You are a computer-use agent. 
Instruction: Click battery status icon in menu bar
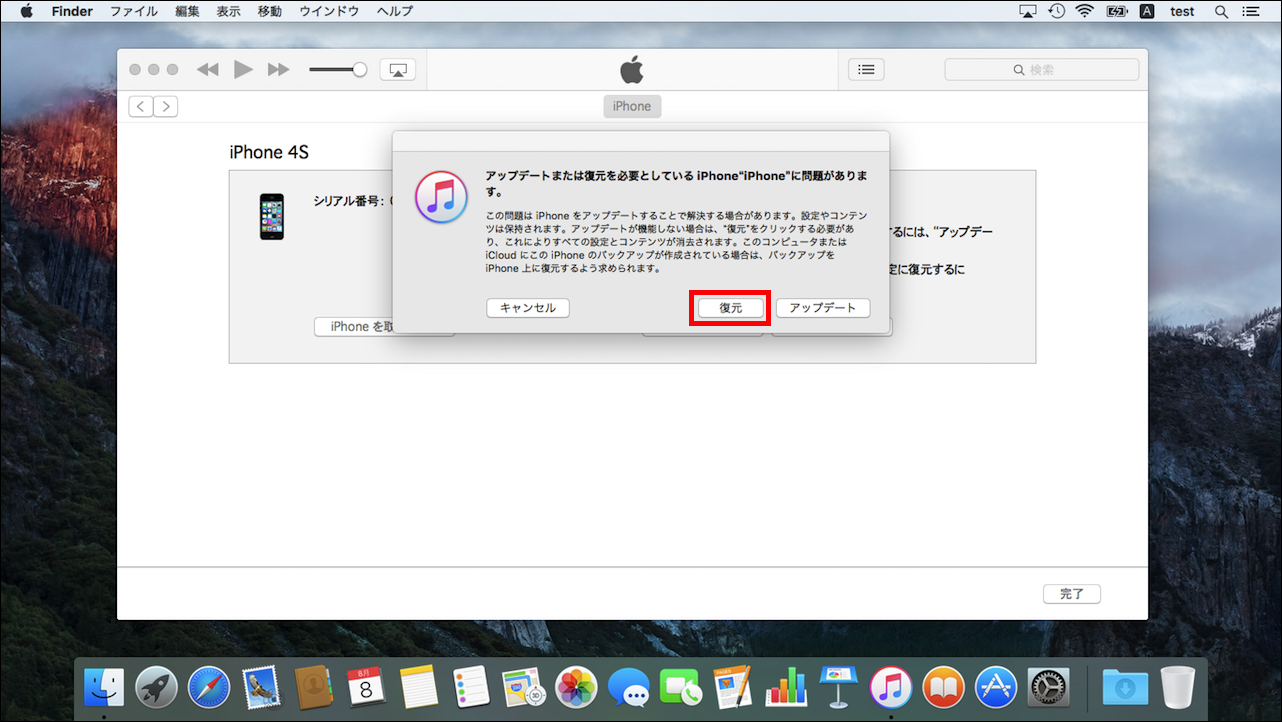click(1116, 12)
